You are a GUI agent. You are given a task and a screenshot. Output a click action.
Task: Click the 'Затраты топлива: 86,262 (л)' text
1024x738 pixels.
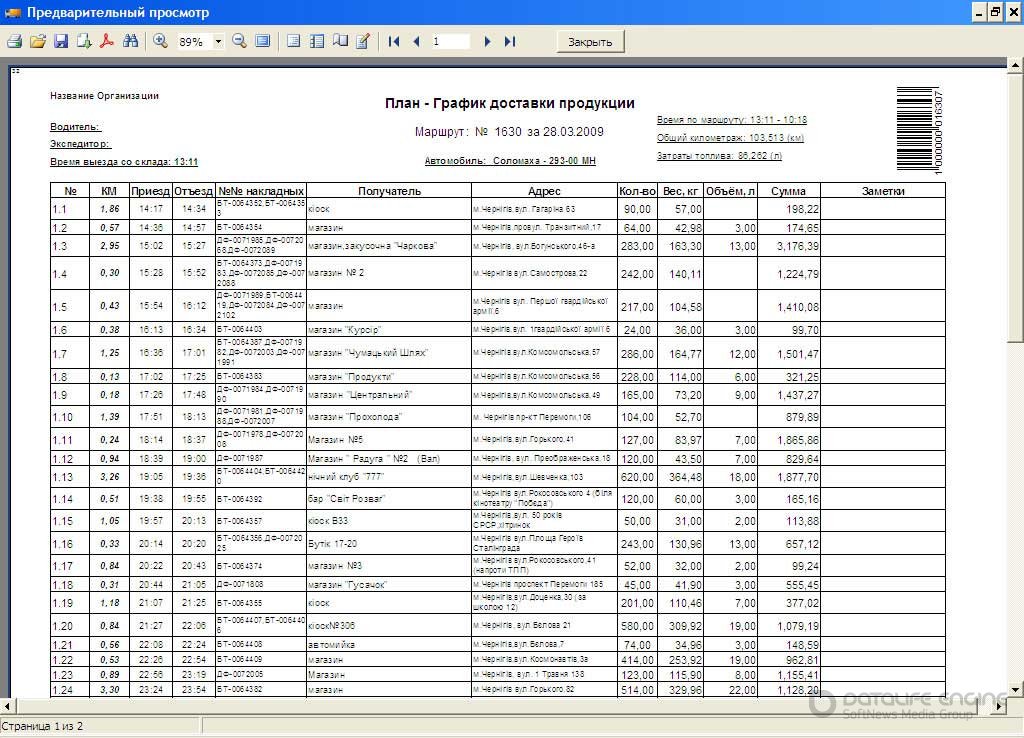click(x=719, y=156)
